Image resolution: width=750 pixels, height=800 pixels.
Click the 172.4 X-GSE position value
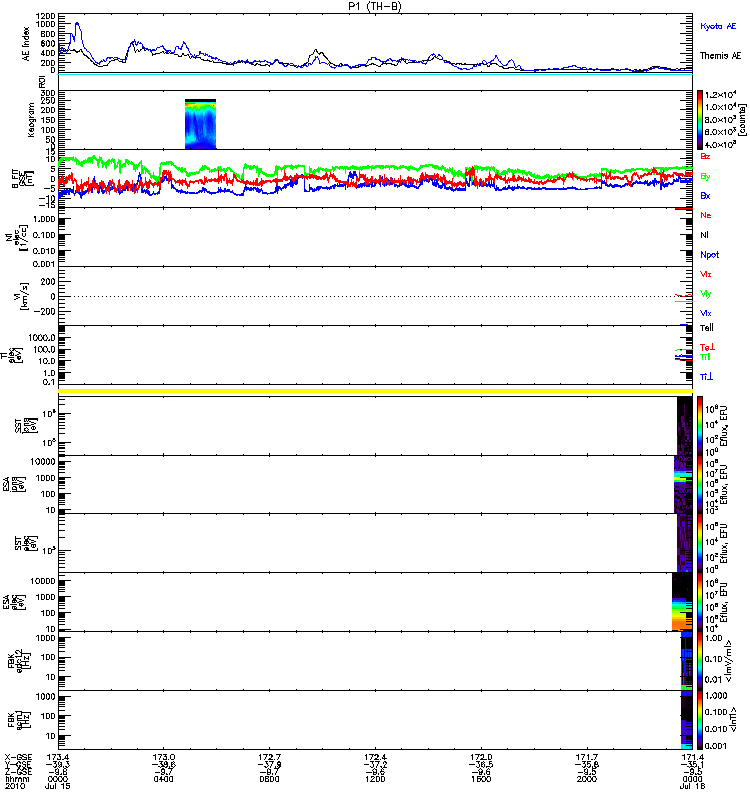pos(375,757)
